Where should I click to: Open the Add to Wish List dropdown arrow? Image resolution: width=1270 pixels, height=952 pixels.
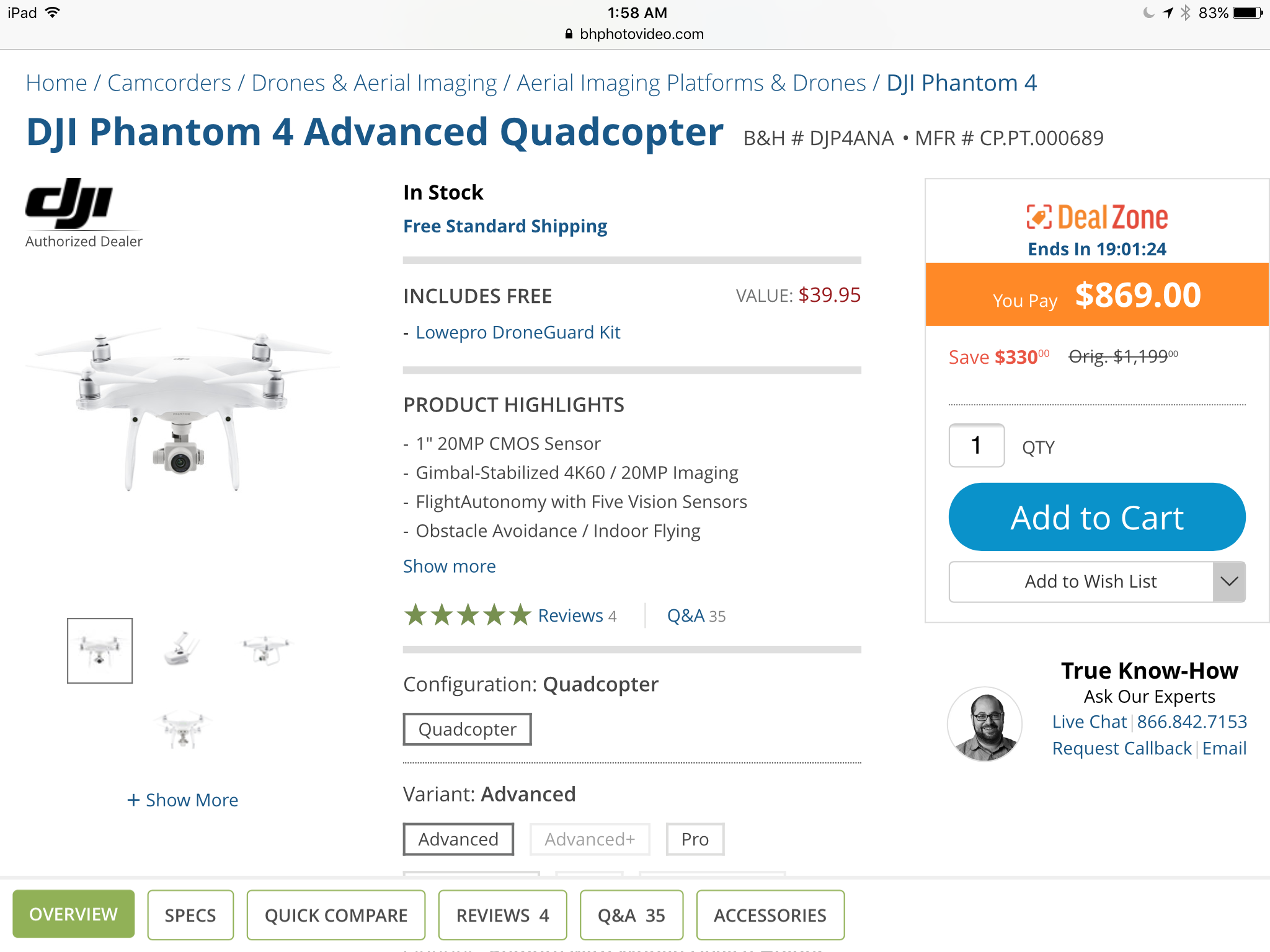point(1229,581)
